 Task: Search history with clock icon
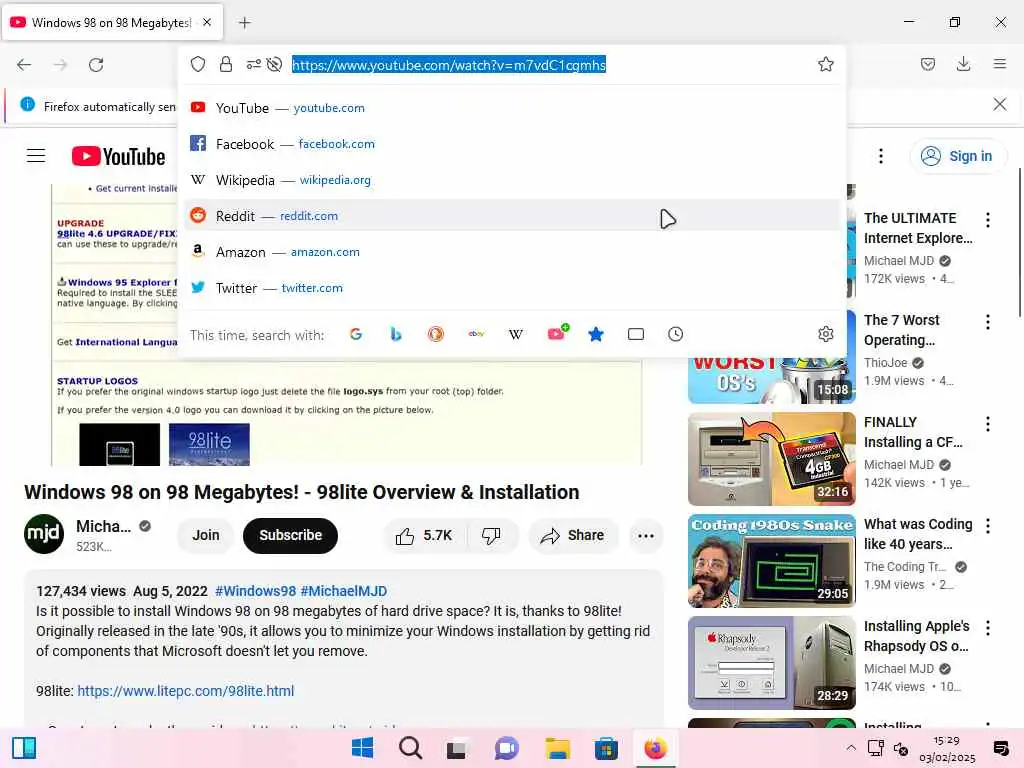pos(675,334)
